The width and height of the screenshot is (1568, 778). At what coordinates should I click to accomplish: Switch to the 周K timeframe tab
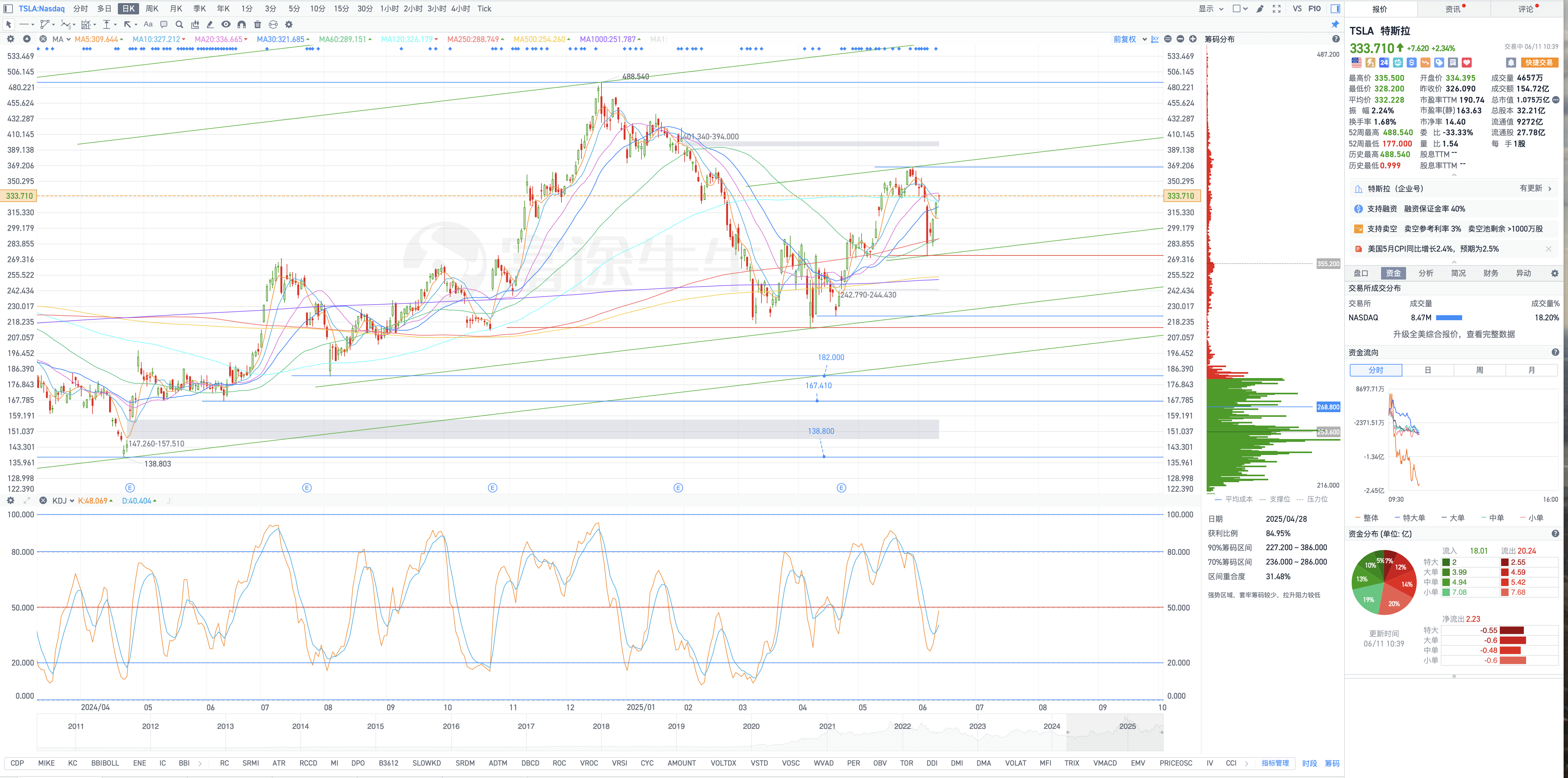click(152, 8)
